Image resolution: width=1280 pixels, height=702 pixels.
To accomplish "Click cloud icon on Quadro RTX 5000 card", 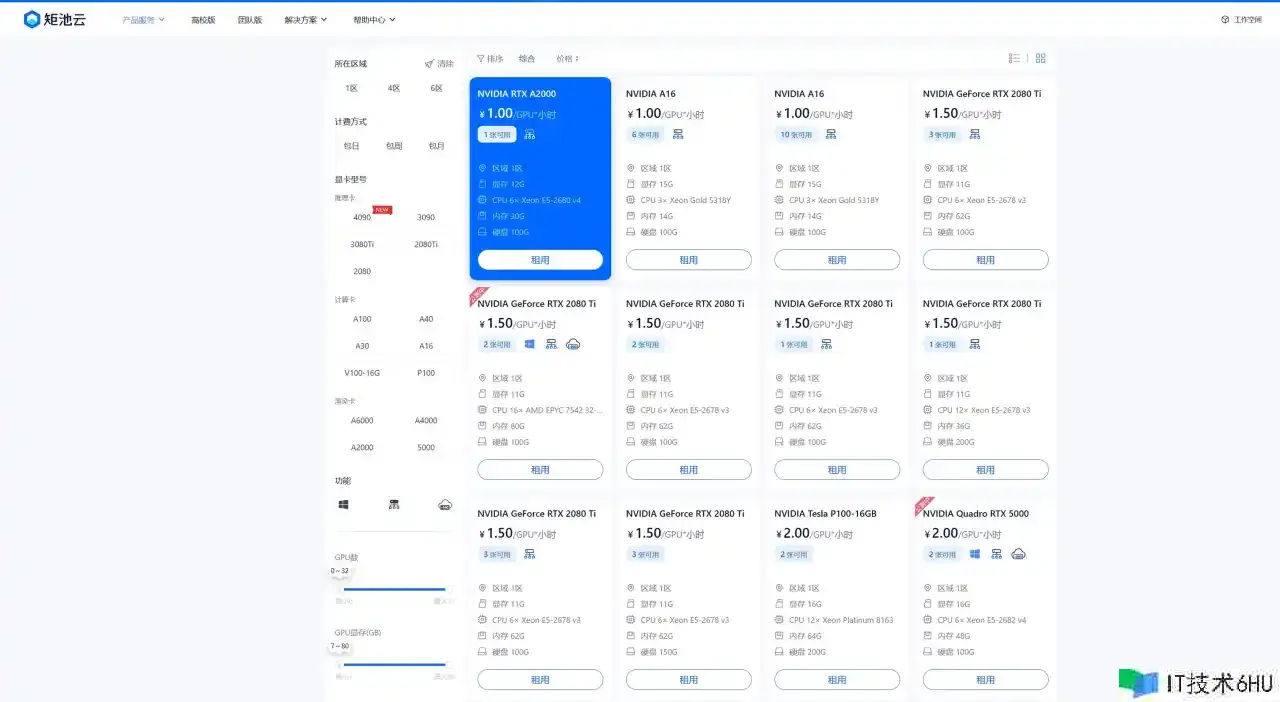I will coord(1018,554).
